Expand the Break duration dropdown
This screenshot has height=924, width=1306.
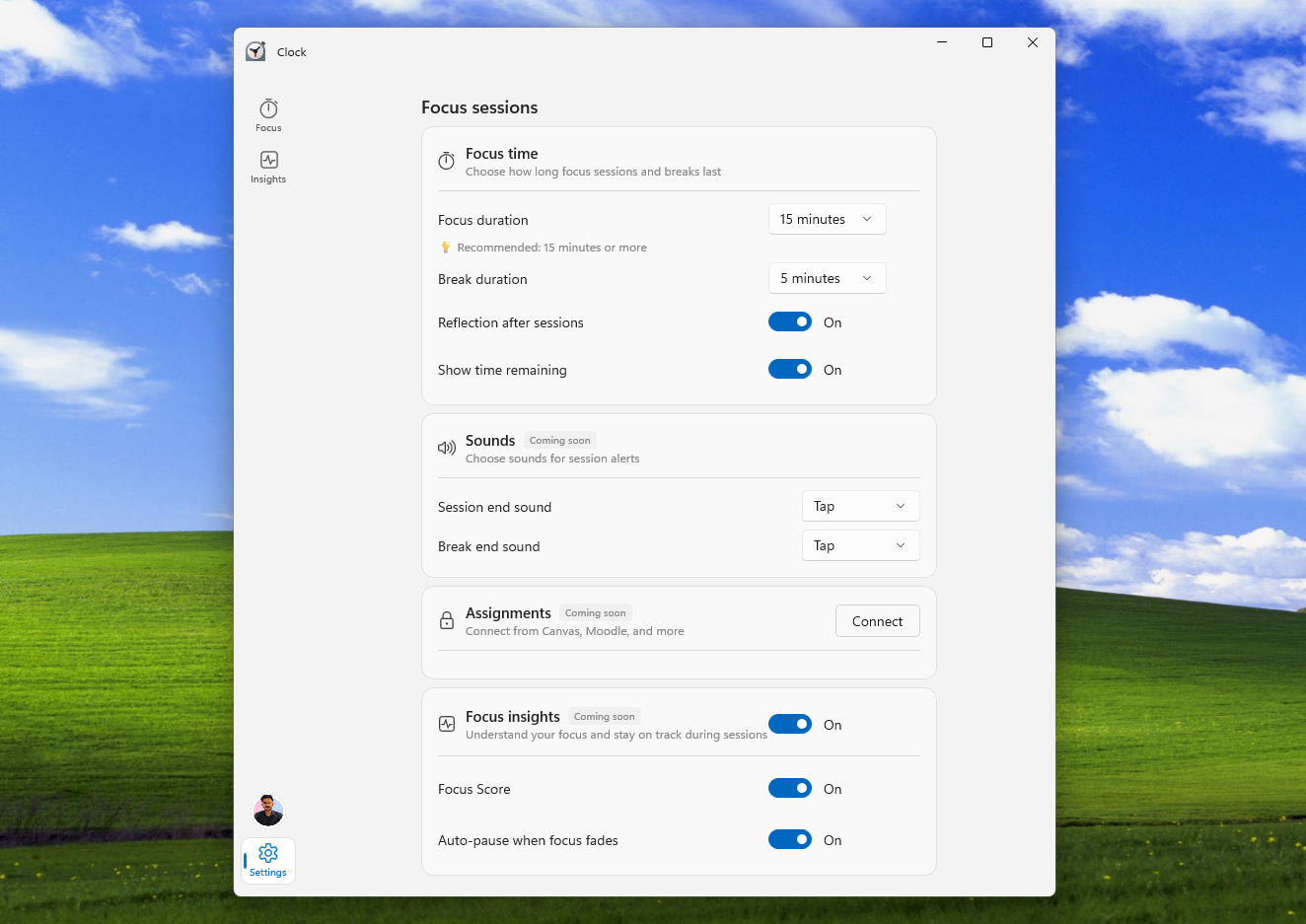(827, 278)
